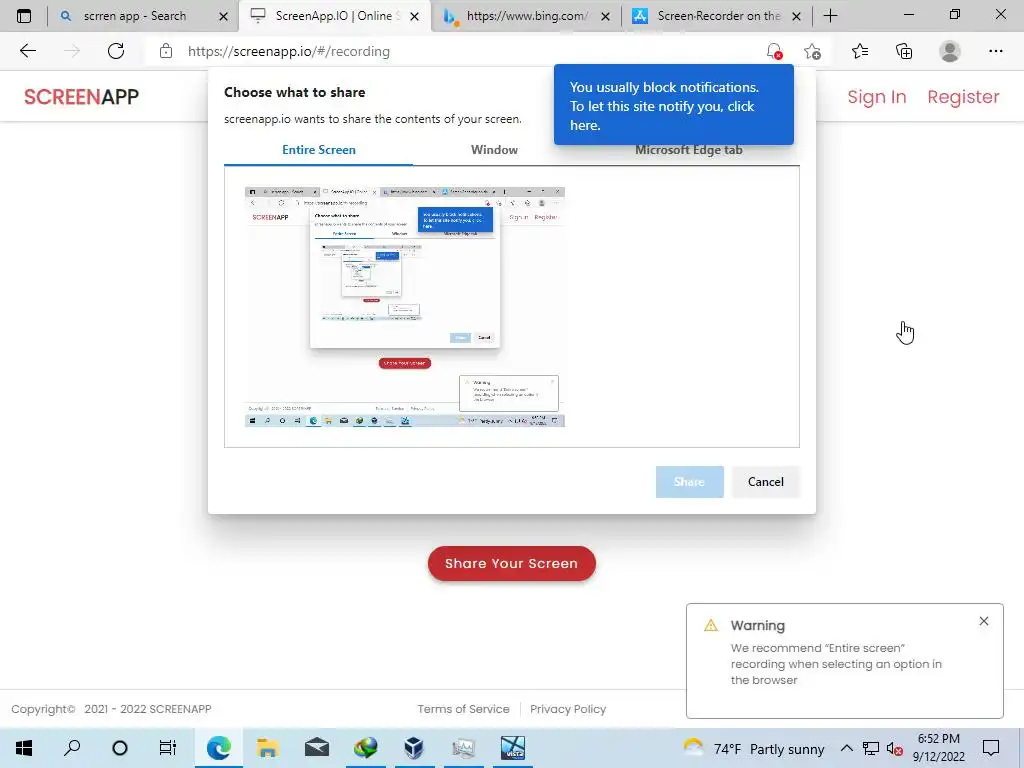Add this page to favorites star
This screenshot has width=1024, height=768.
coord(812,51)
